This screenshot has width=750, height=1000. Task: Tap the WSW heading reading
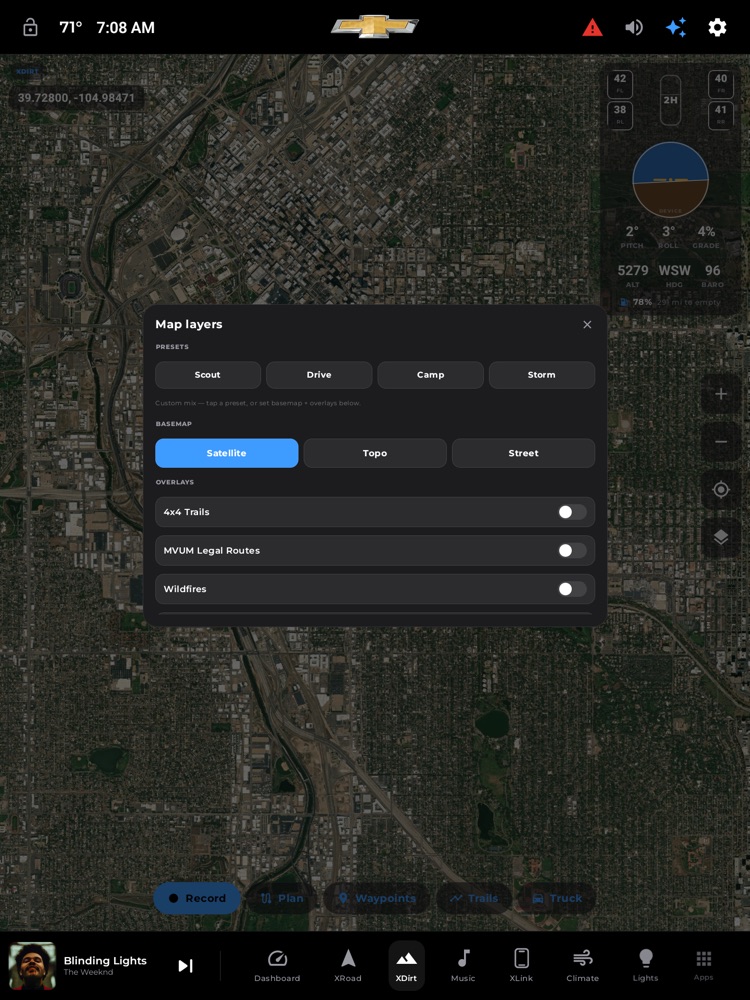(674, 275)
